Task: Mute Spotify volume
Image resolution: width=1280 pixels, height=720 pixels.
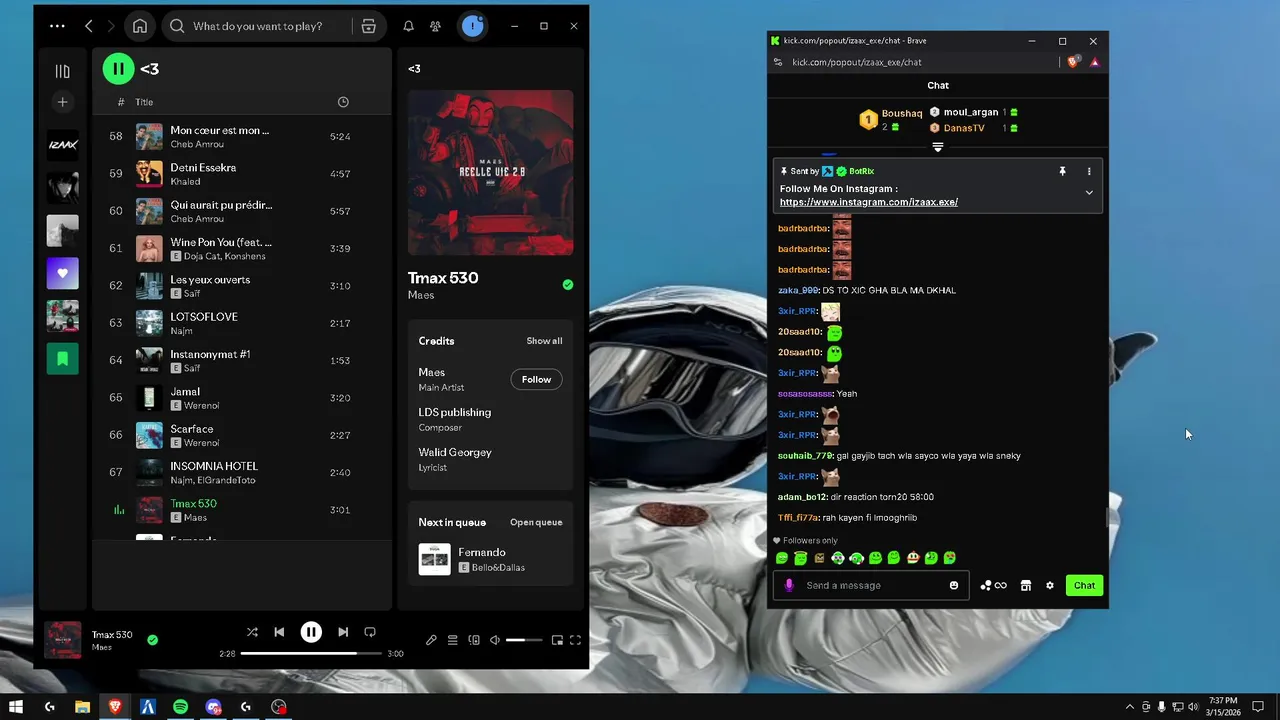Action: pyautogui.click(x=495, y=640)
